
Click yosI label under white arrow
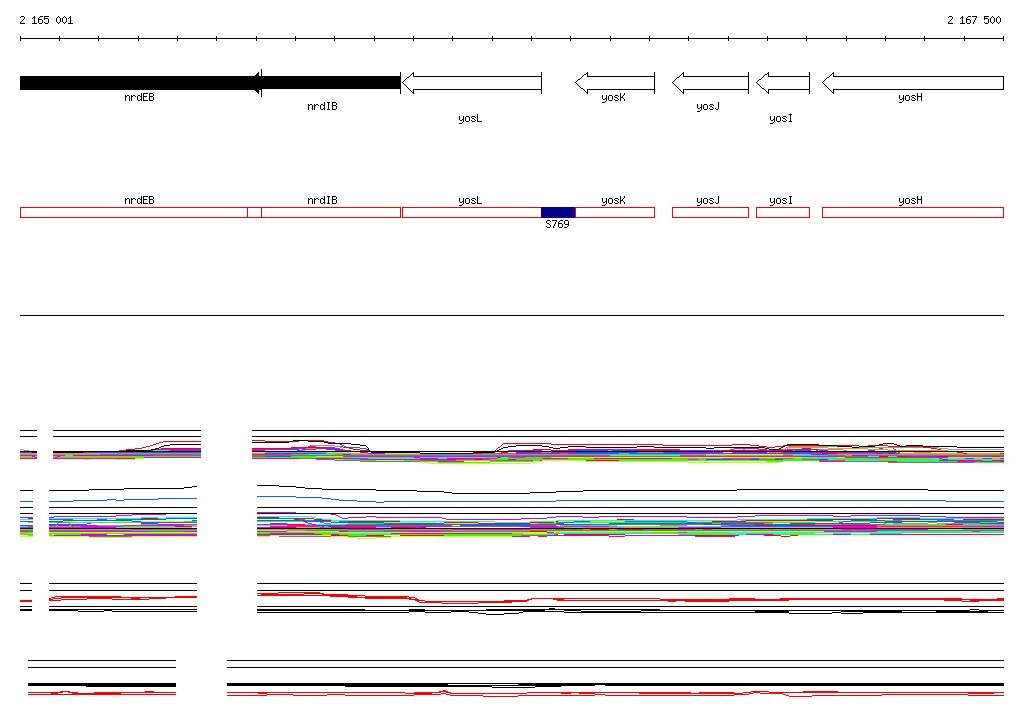tap(781, 118)
